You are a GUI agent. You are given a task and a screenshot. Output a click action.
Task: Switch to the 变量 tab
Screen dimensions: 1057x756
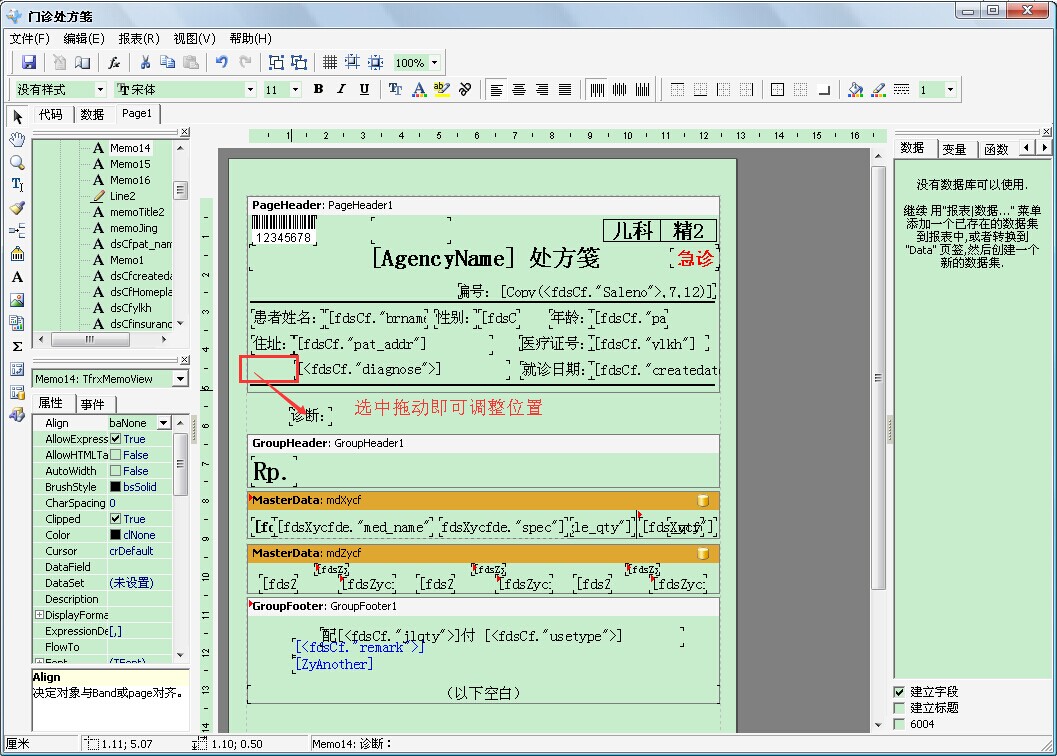(955, 149)
